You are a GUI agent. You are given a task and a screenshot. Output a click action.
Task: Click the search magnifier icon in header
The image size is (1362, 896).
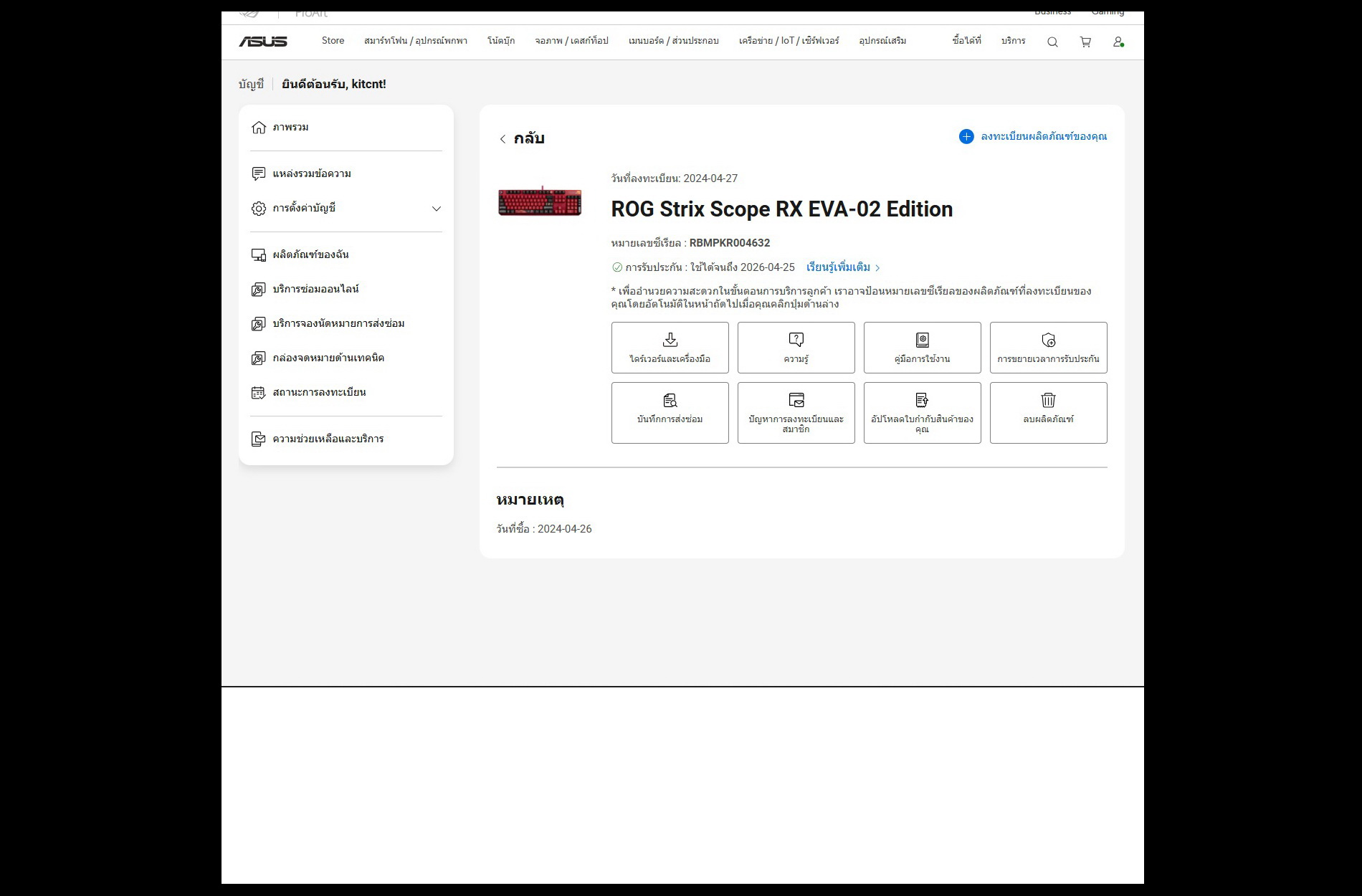1052,42
